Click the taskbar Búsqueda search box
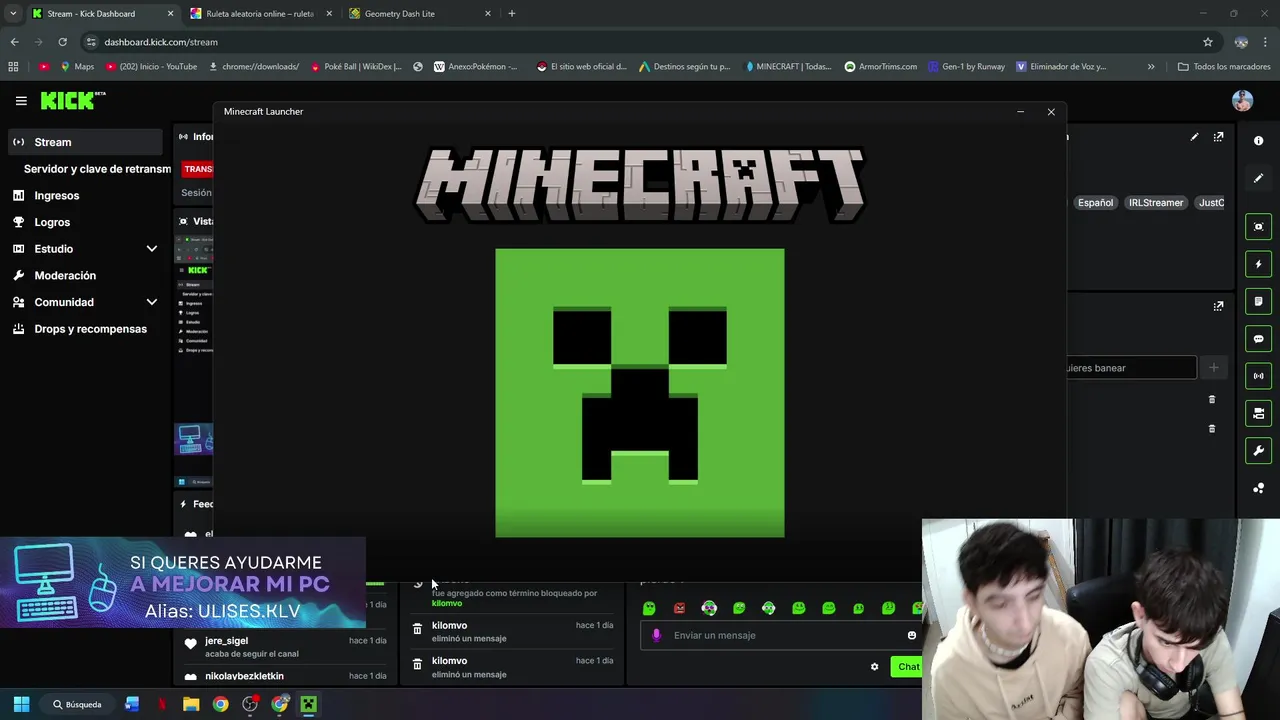The width and height of the screenshot is (1280, 720). click(78, 704)
